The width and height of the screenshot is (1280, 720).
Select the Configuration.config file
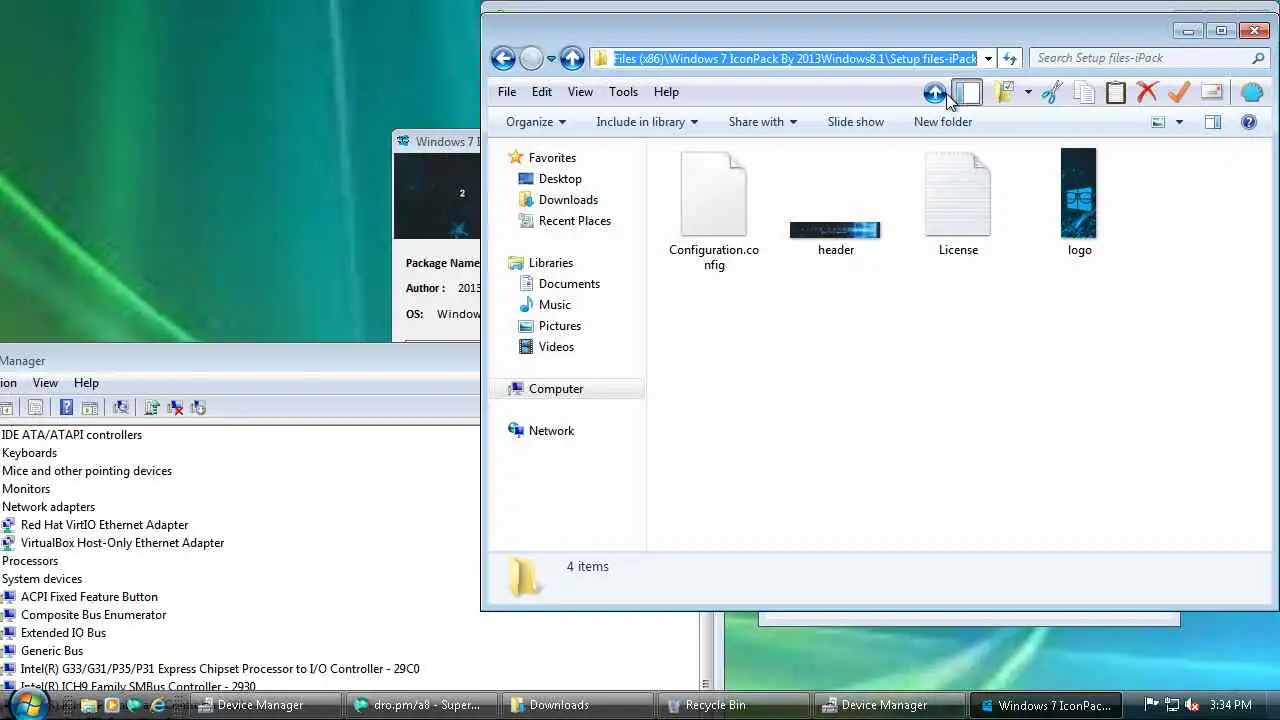pos(714,210)
